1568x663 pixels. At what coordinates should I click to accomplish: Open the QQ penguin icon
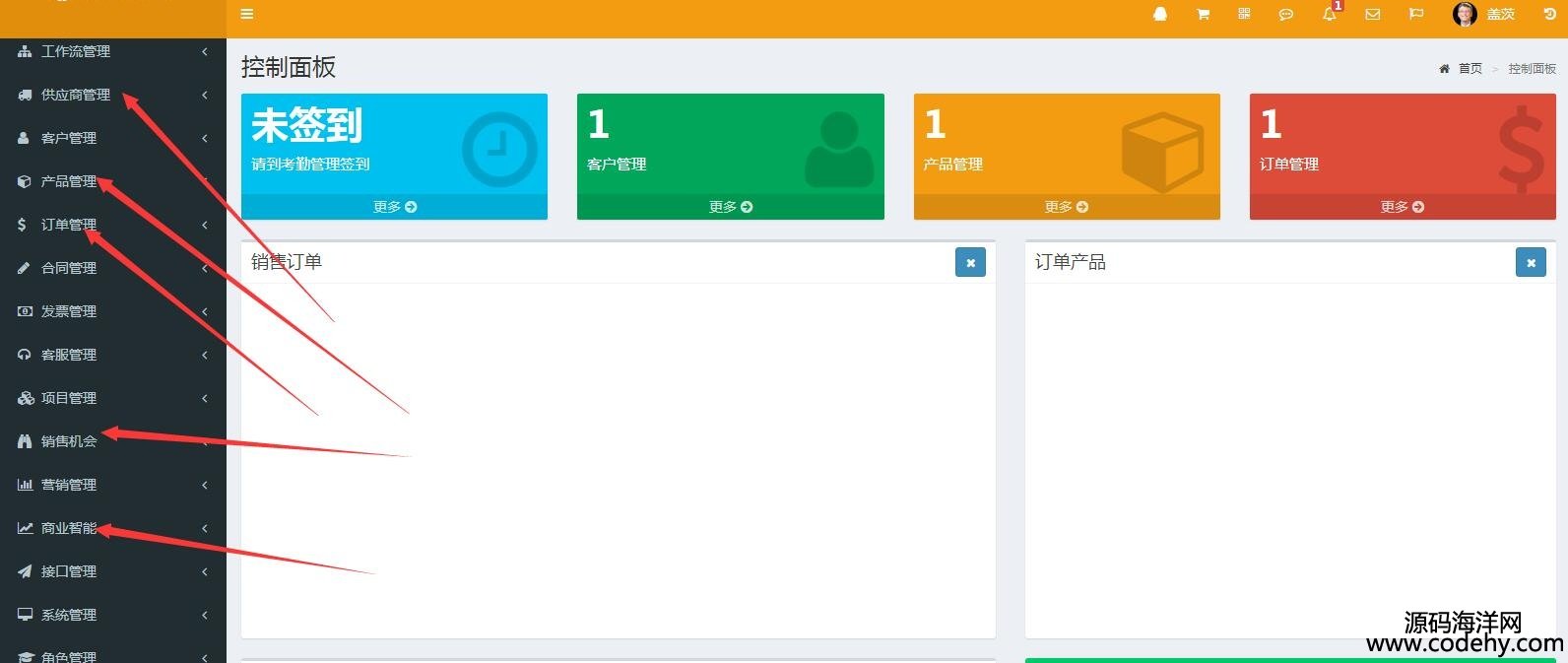pyautogui.click(x=1160, y=14)
